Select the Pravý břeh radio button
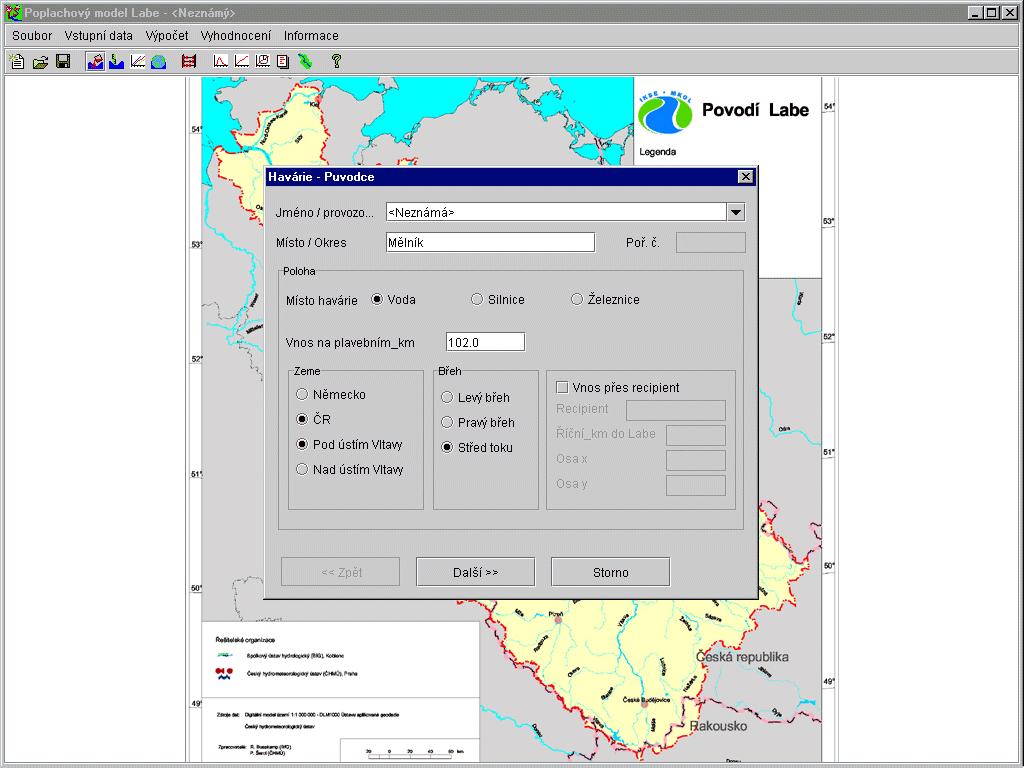 point(447,423)
